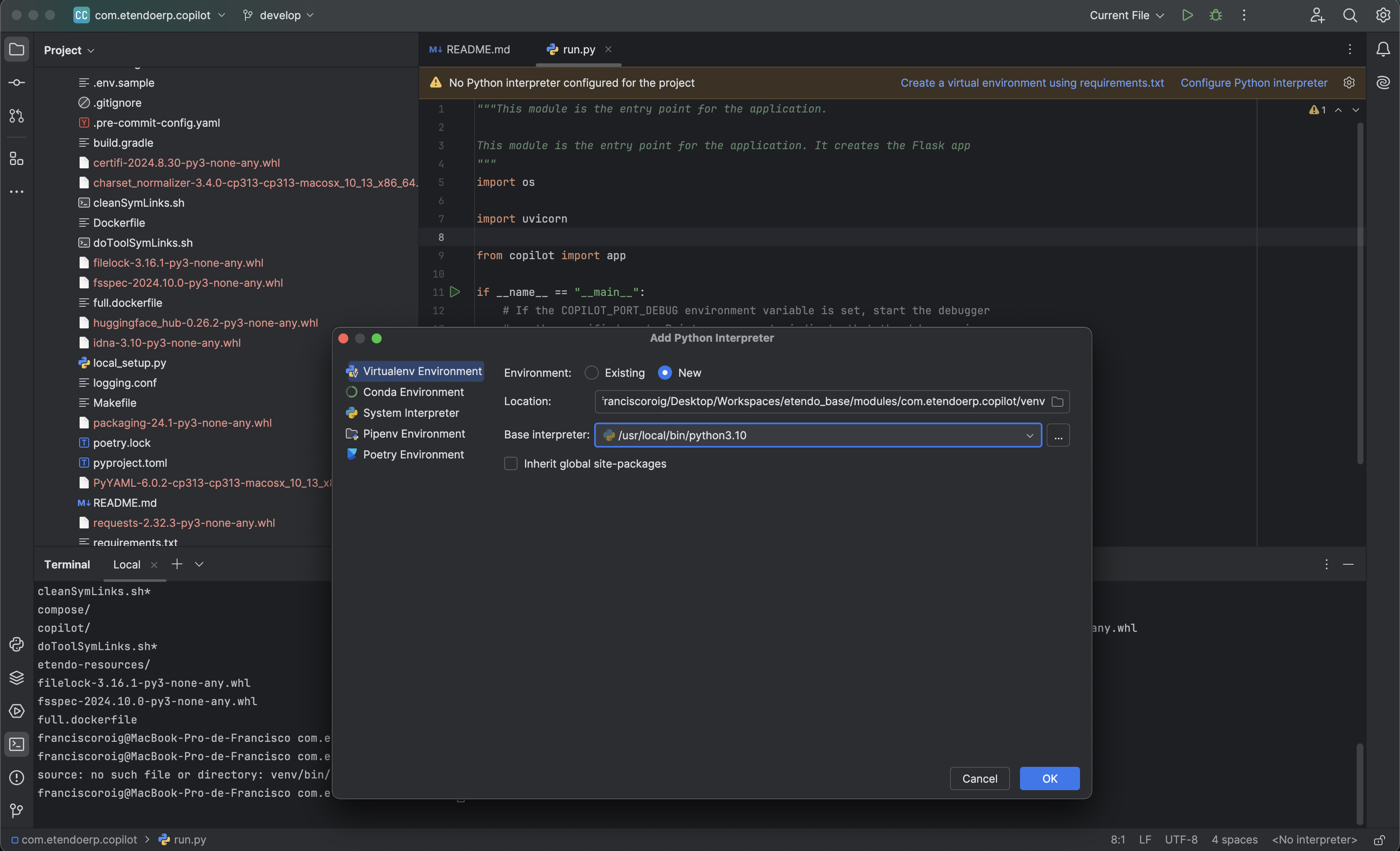The height and width of the screenshot is (851, 1400).
Task: Open the Commit tool window icon
Action: [17, 83]
